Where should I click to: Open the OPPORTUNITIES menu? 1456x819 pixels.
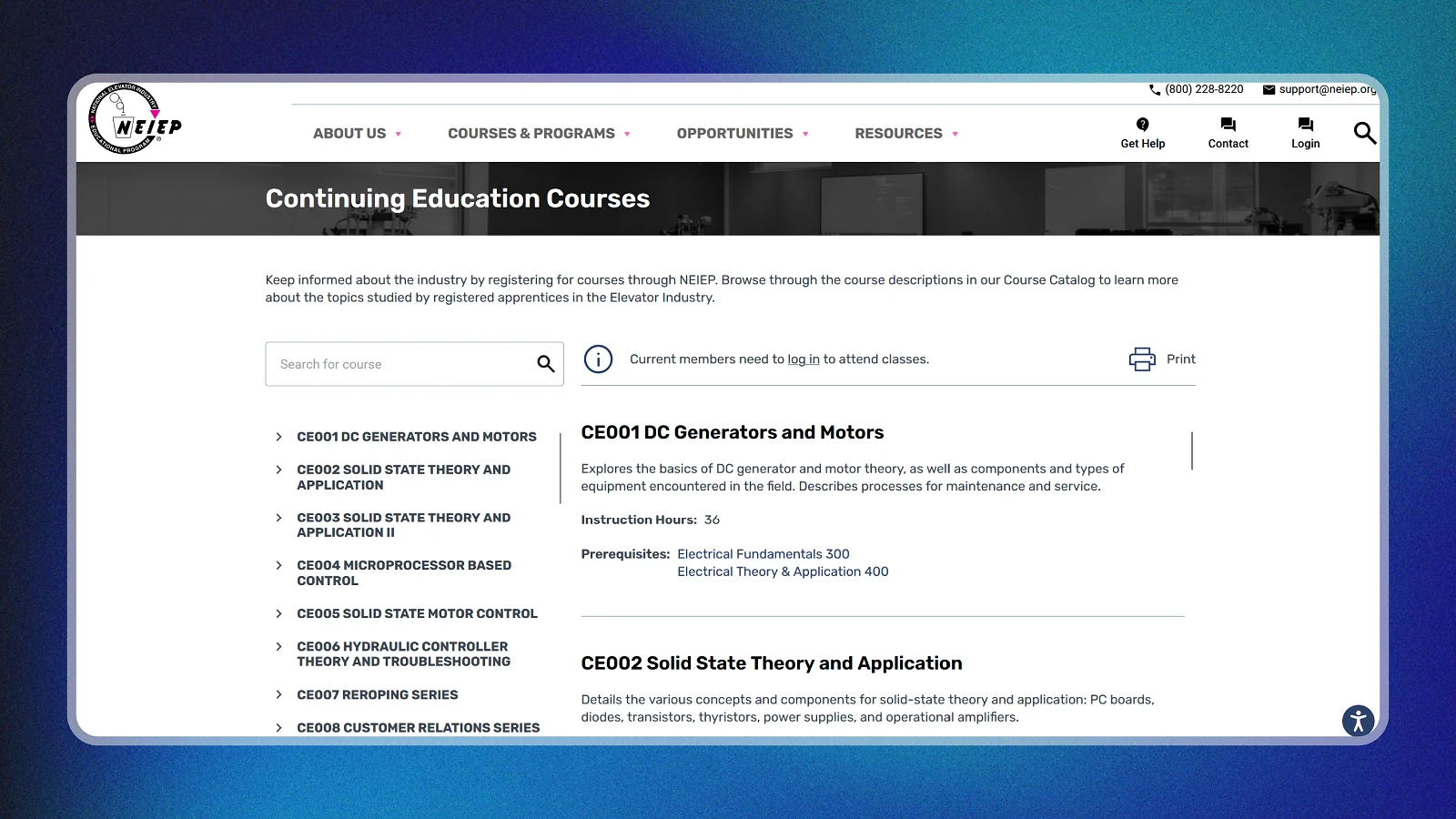coord(734,134)
